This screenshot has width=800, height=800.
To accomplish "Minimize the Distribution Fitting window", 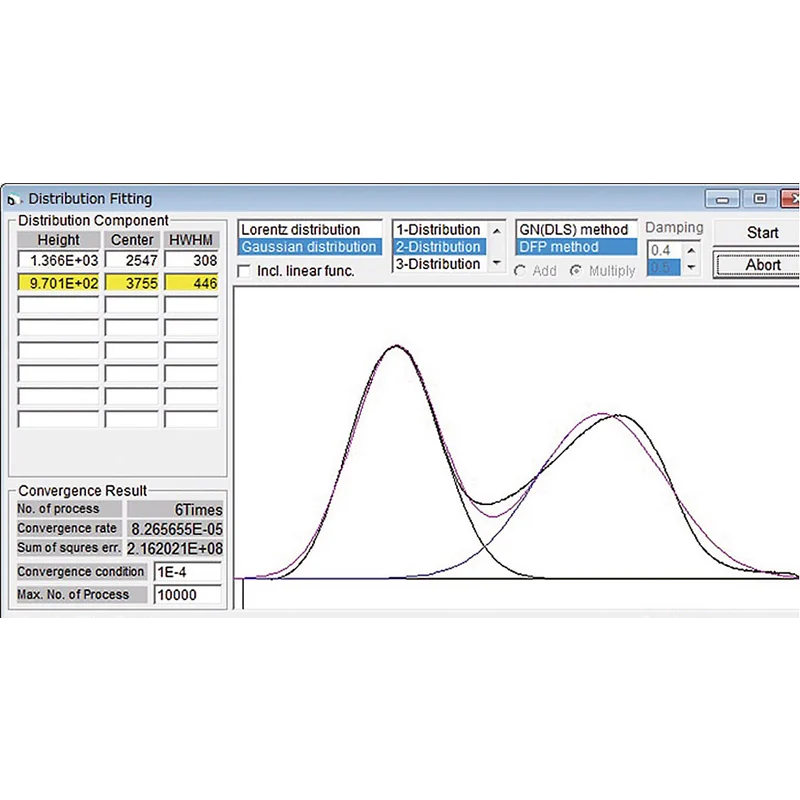I will (x=722, y=199).
